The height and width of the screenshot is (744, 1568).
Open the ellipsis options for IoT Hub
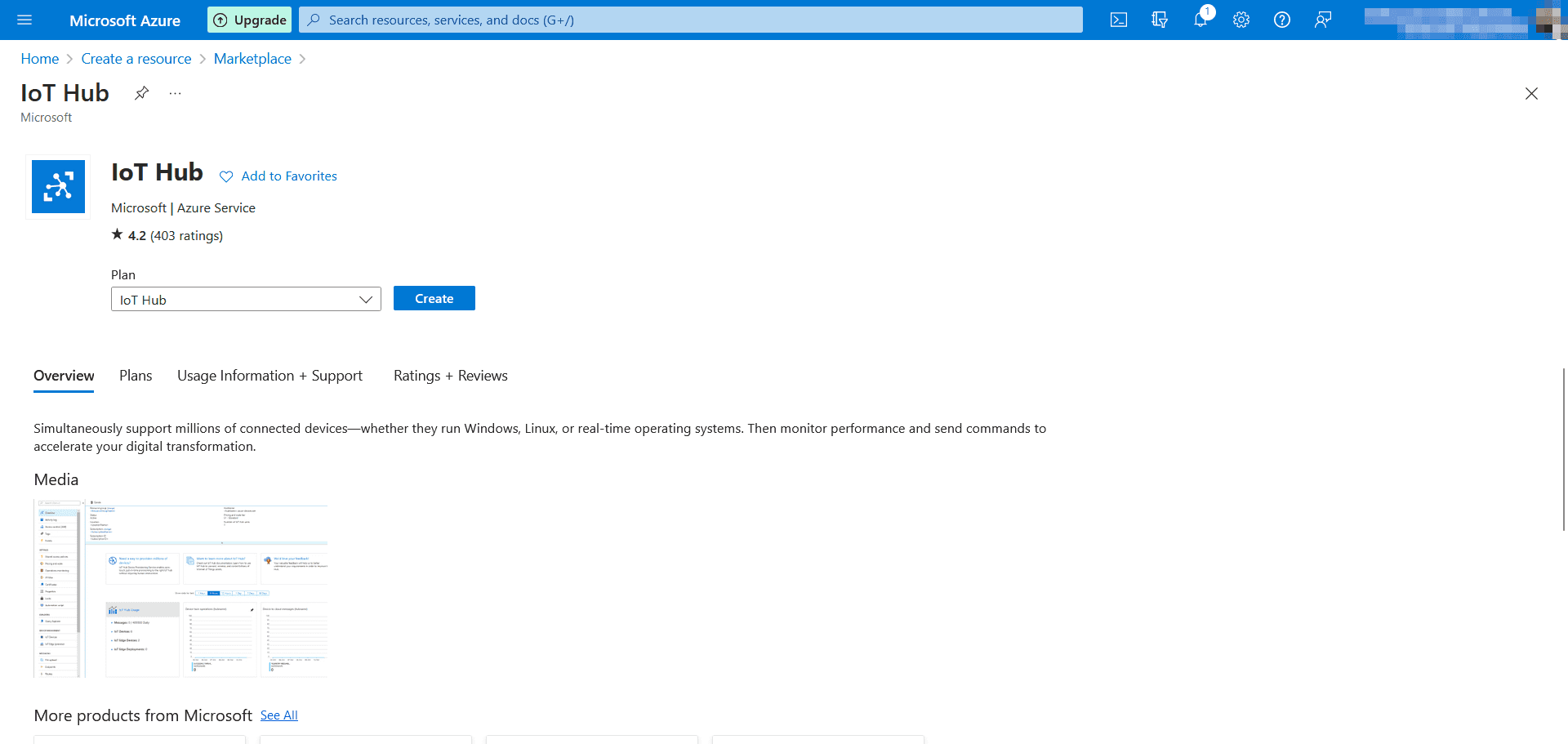click(x=175, y=93)
